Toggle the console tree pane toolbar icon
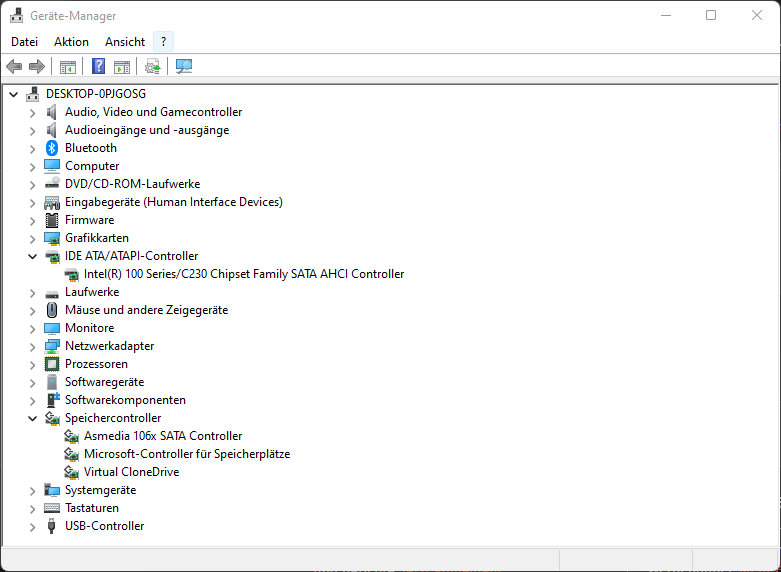The height and width of the screenshot is (572, 781). (x=68, y=66)
